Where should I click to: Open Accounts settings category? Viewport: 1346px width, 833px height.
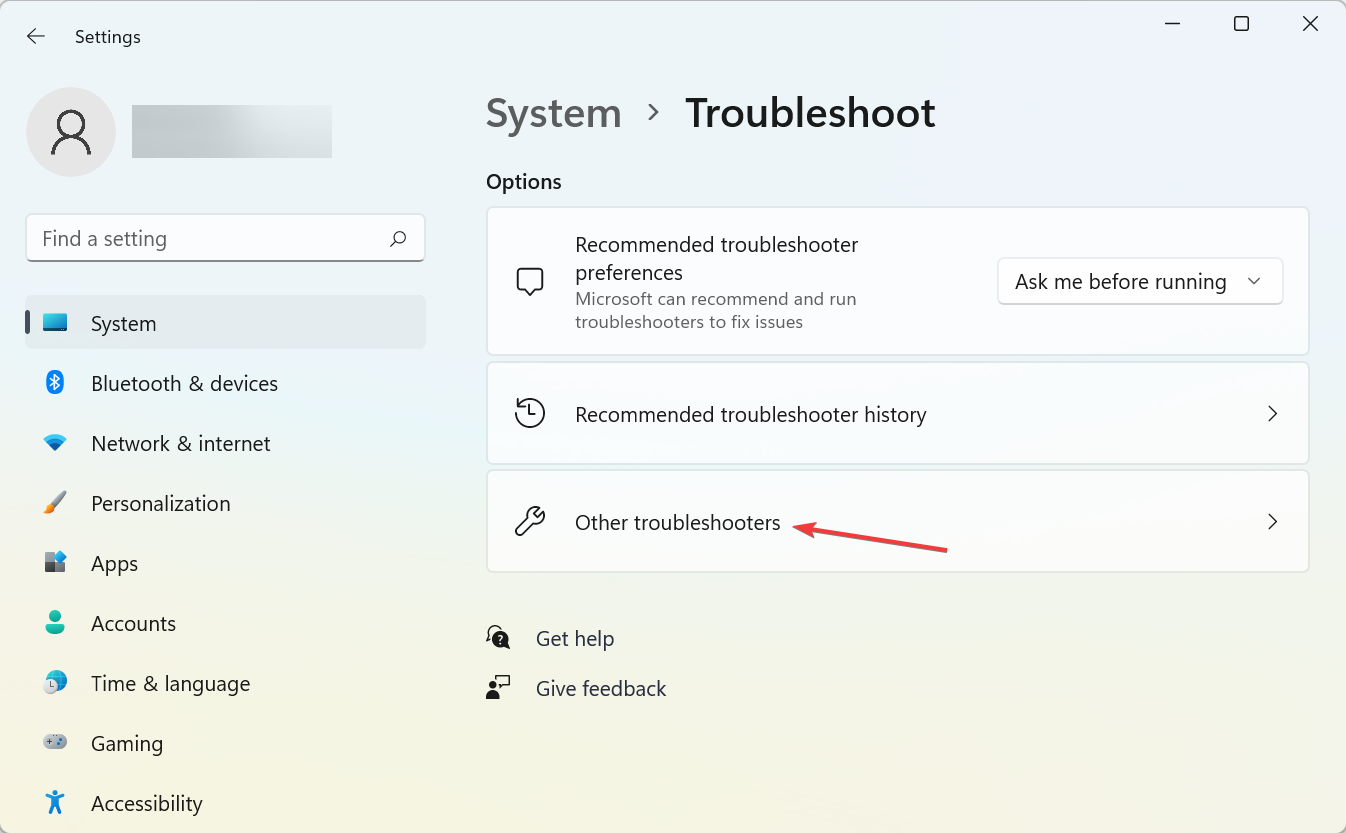(x=133, y=624)
